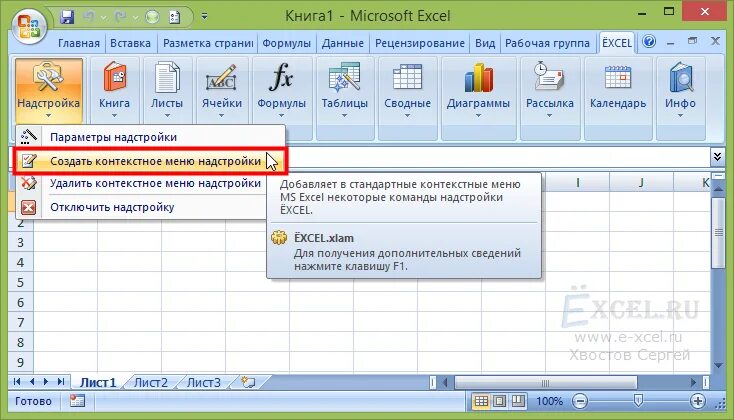
Task: Click zoom out minus button
Action: coord(580,401)
